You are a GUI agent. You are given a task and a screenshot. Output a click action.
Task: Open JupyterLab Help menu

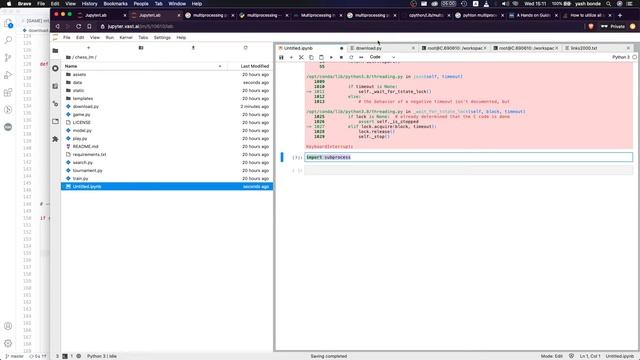coord(181,38)
